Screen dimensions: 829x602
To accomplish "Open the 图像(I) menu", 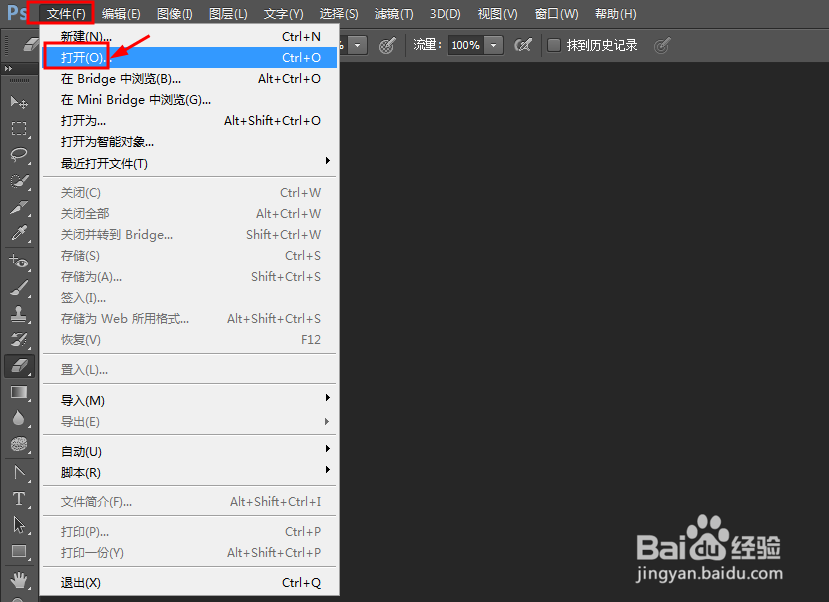I will 174,14.
